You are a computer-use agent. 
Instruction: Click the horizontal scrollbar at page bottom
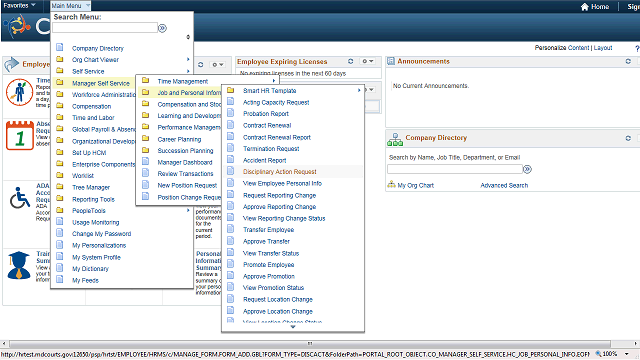(x=310, y=344)
